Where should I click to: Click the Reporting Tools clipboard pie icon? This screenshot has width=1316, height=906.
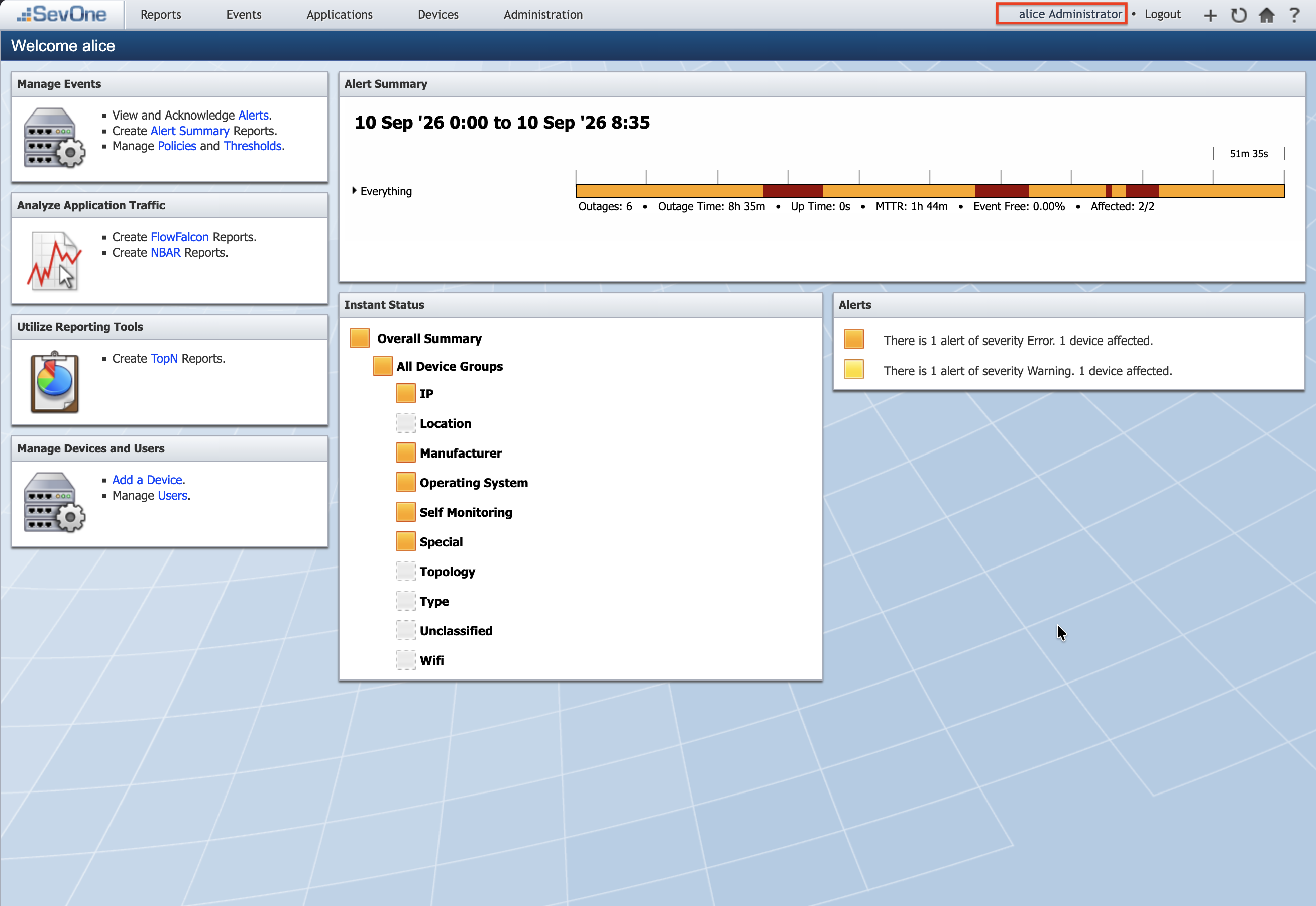click(55, 382)
